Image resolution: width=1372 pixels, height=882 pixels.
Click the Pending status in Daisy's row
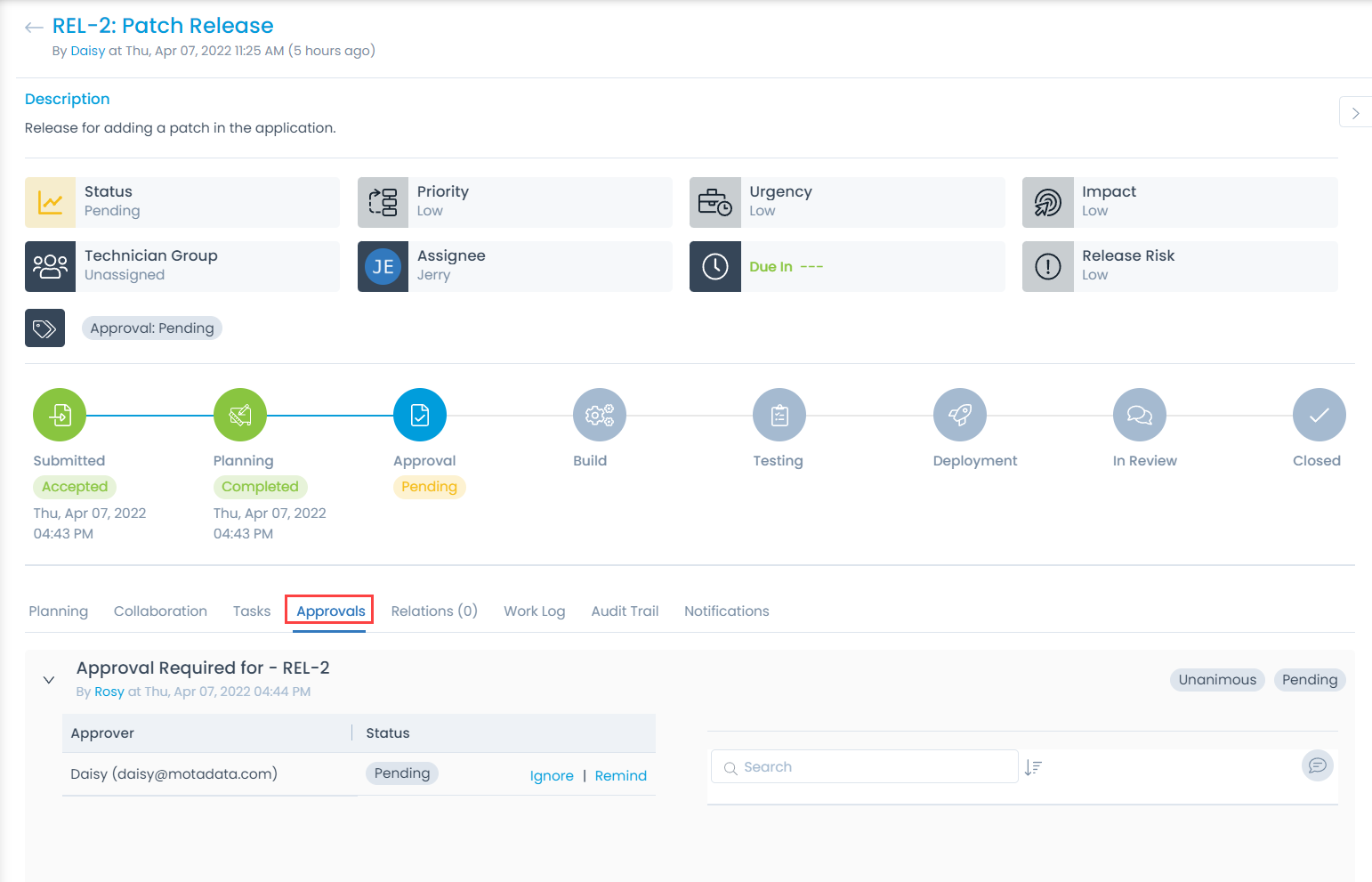click(402, 773)
